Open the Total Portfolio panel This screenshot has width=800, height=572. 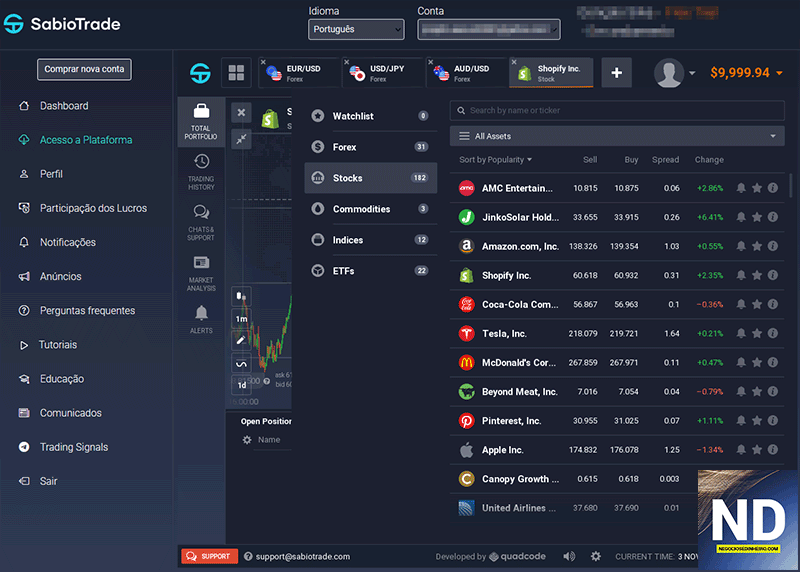(x=201, y=122)
